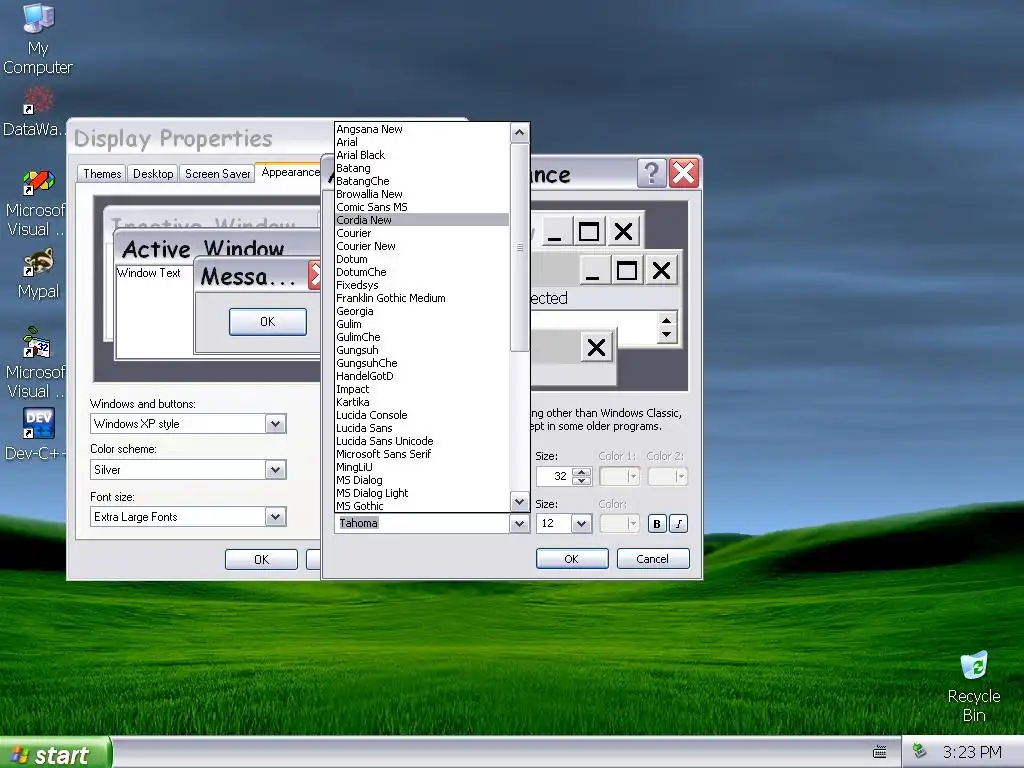Click OK in Display Properties window
This screenshot has width=1024, height=768.
[261, 560]
